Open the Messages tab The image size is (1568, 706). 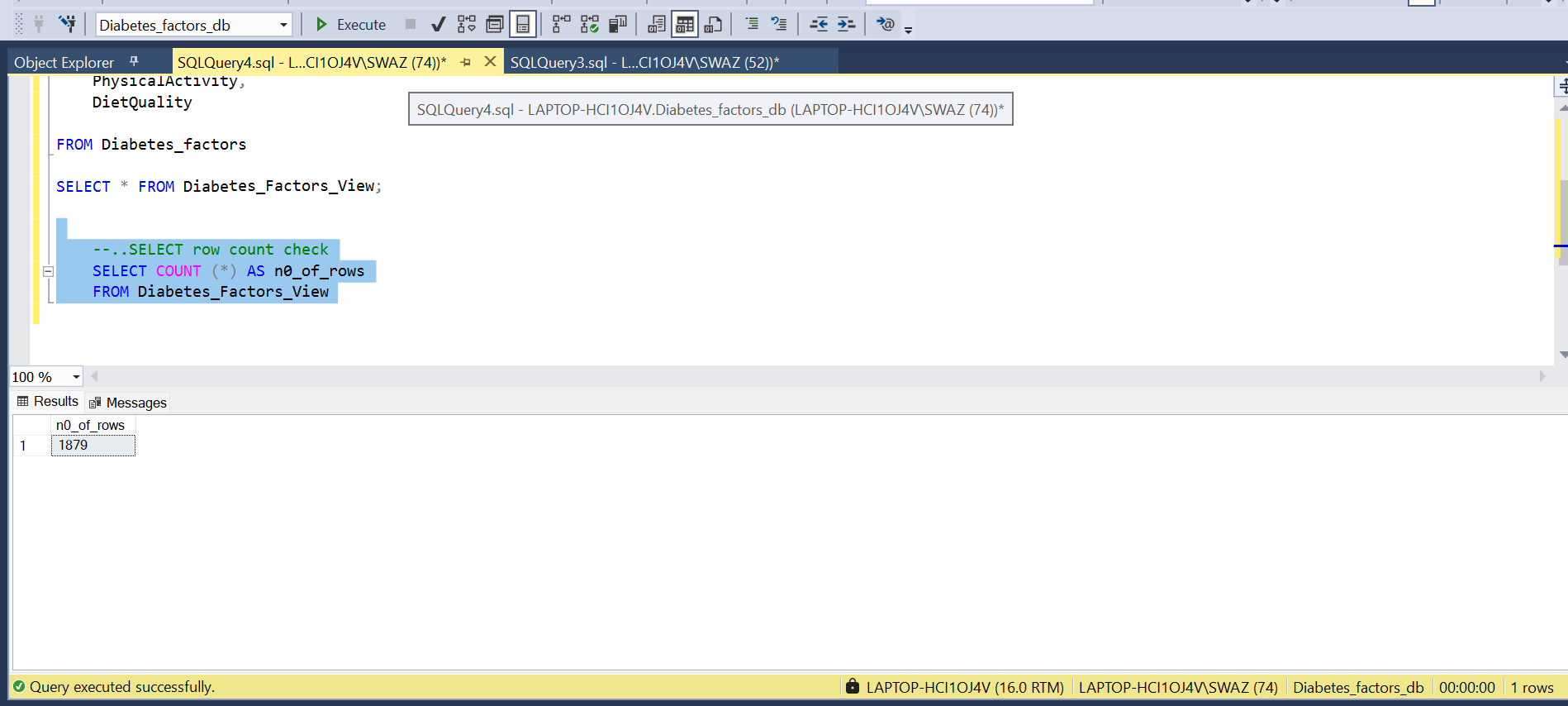coord(128,403)
